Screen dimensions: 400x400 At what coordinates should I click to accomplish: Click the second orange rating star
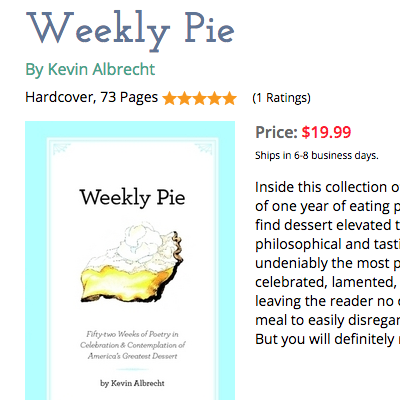click(x=184, y=98)
